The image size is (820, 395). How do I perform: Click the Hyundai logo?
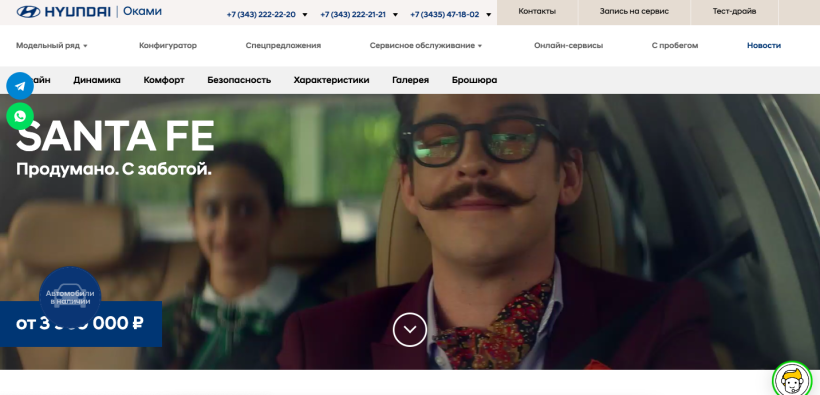[63, 11]
